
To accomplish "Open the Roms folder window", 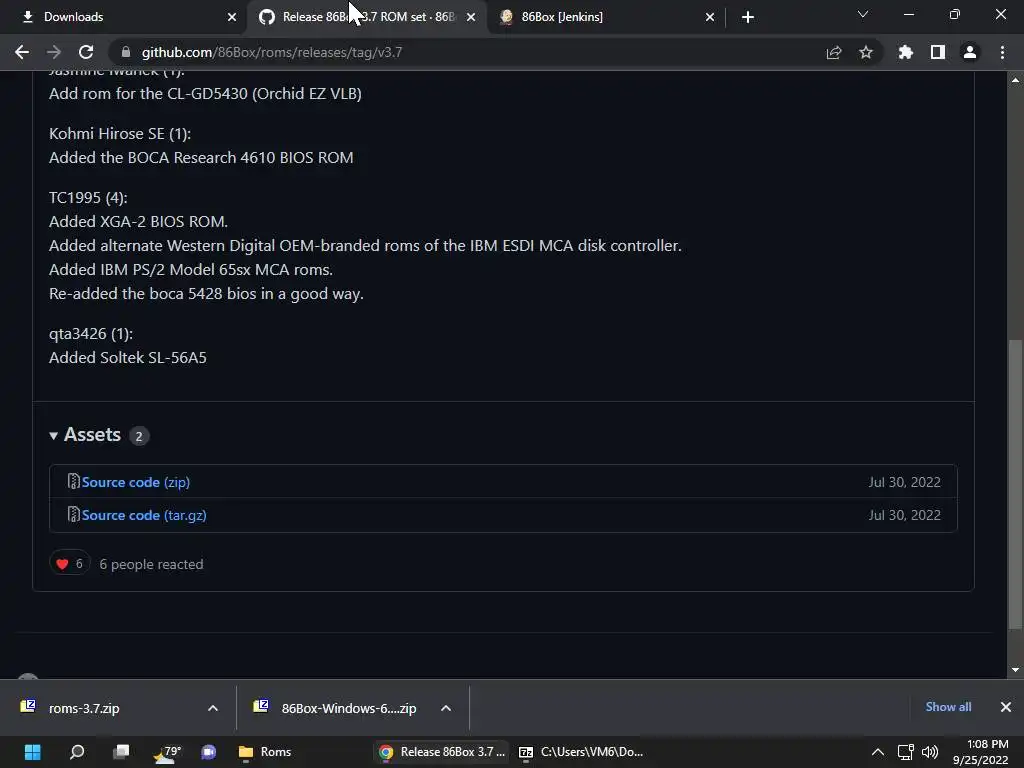I will (264, 752).
